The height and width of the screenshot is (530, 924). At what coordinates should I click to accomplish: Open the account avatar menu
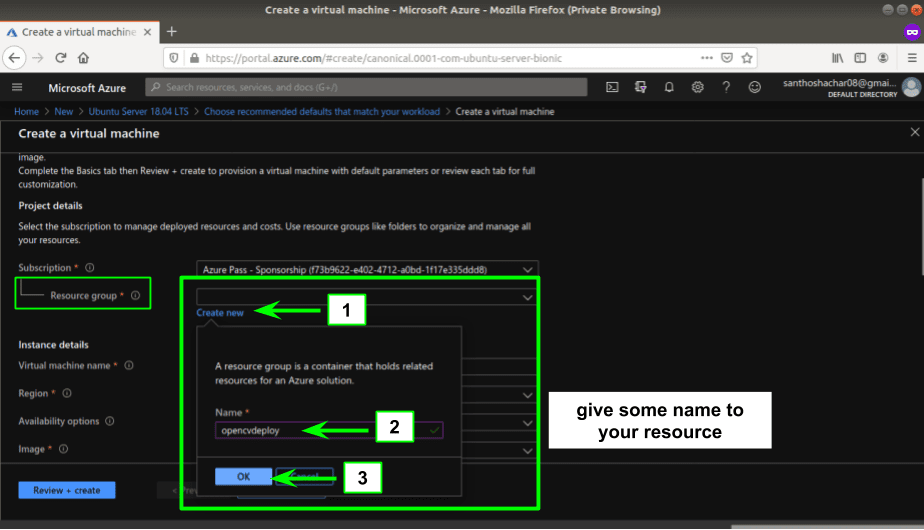click(x=912, y=87)
